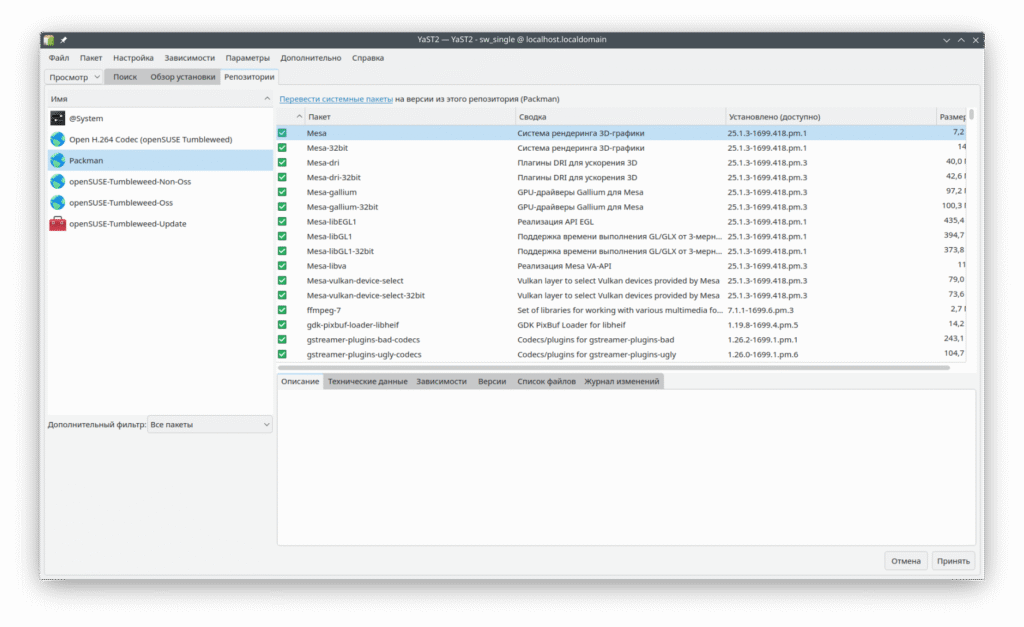The height and width of the screenshot is (627, 1024).
Task: Click the Реализация Mesa VA-API summary
Action: 564,266
